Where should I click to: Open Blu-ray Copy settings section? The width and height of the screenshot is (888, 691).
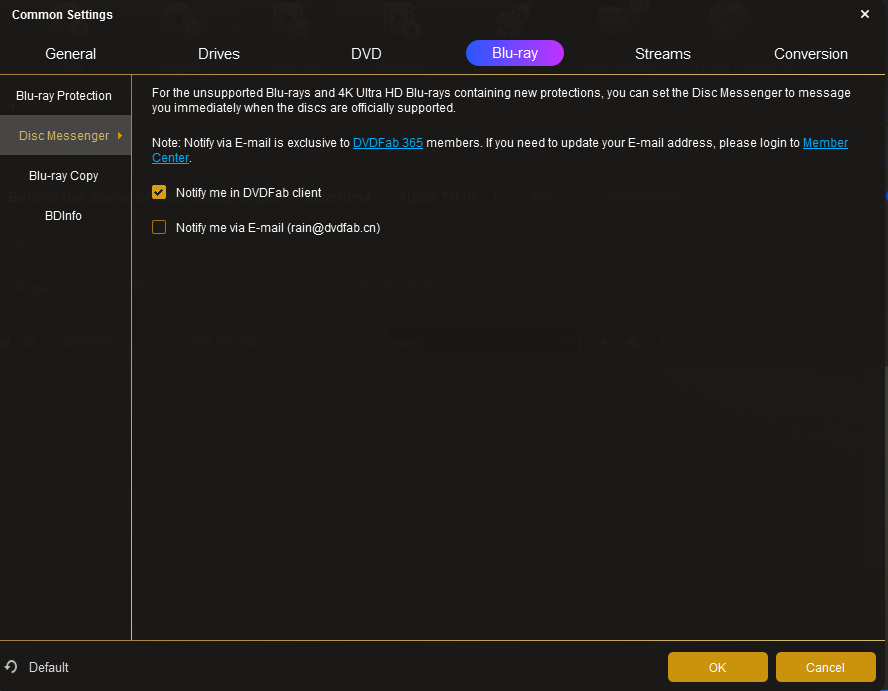point(64,176)
